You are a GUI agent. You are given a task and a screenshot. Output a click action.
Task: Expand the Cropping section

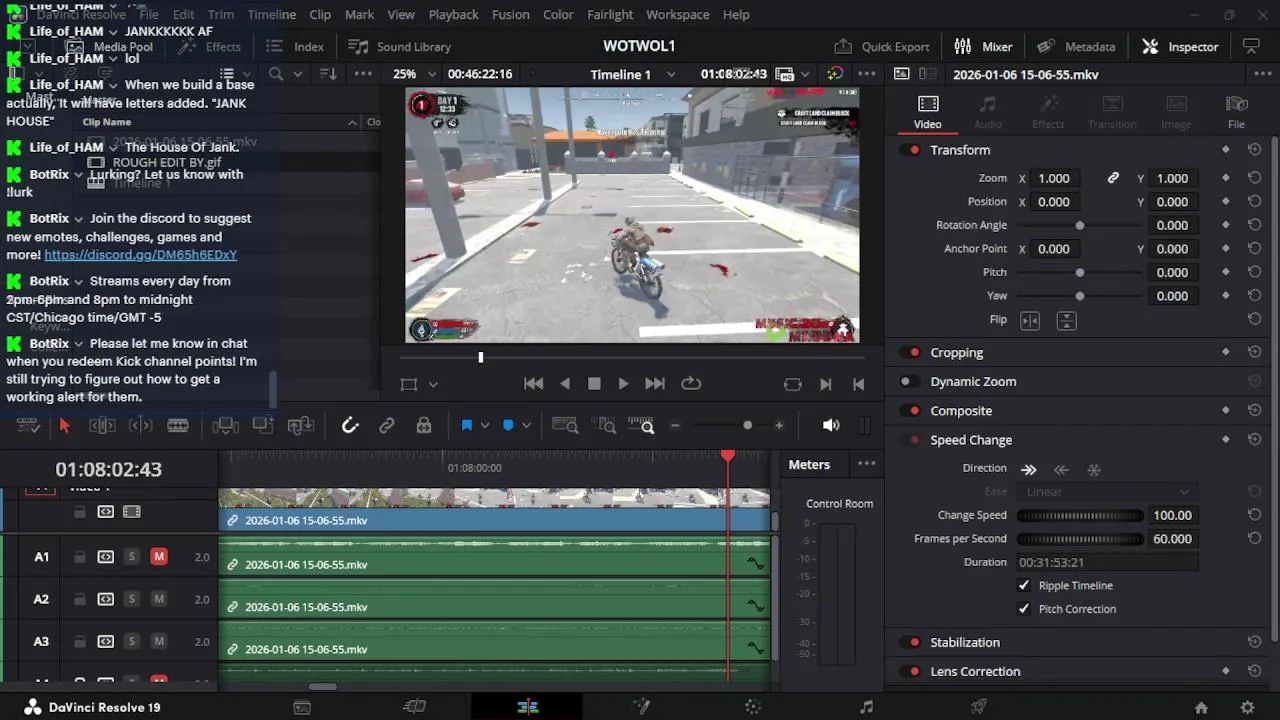957,352
